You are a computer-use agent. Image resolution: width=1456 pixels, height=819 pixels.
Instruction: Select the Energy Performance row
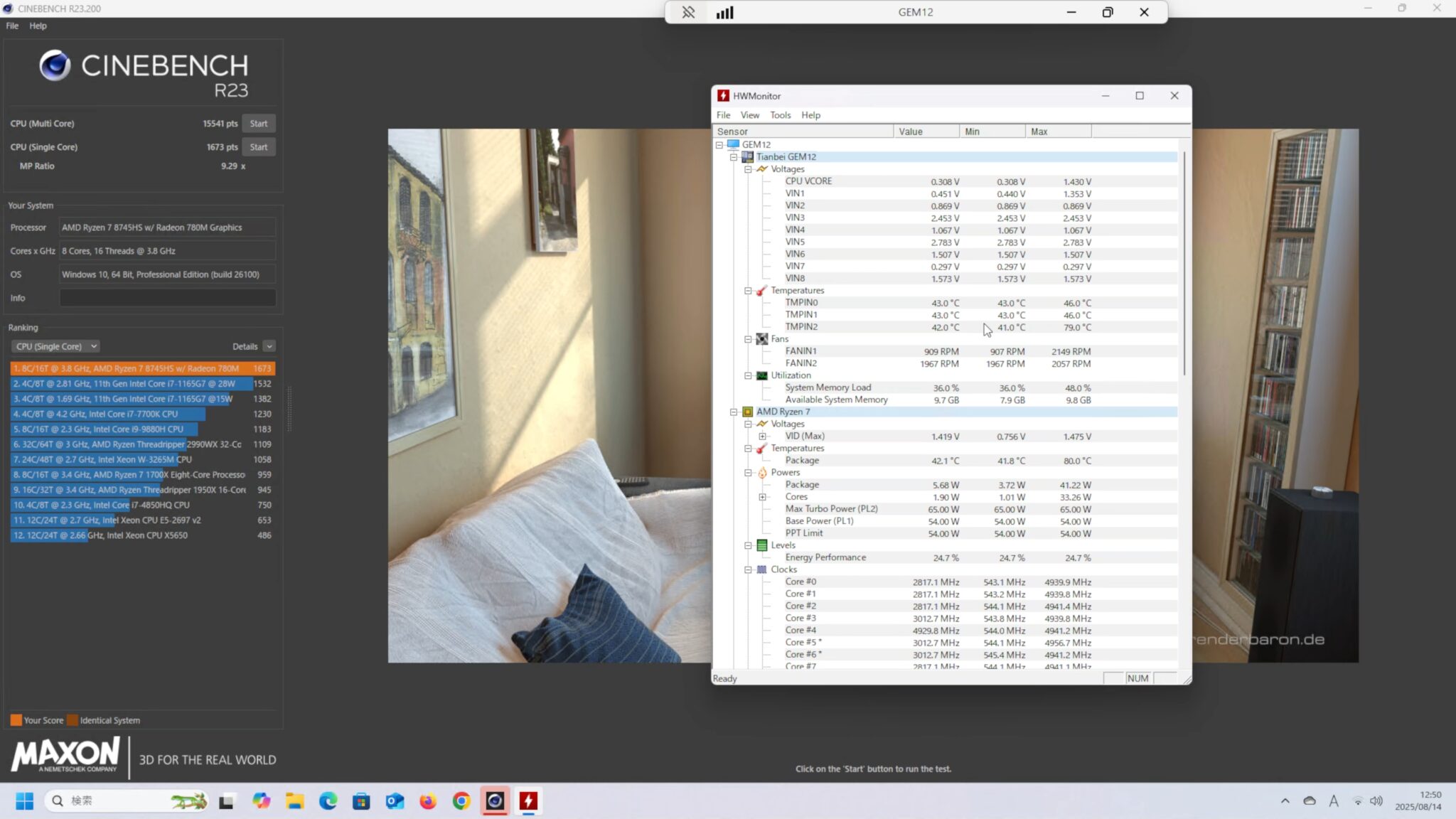[x=946, y=557]
